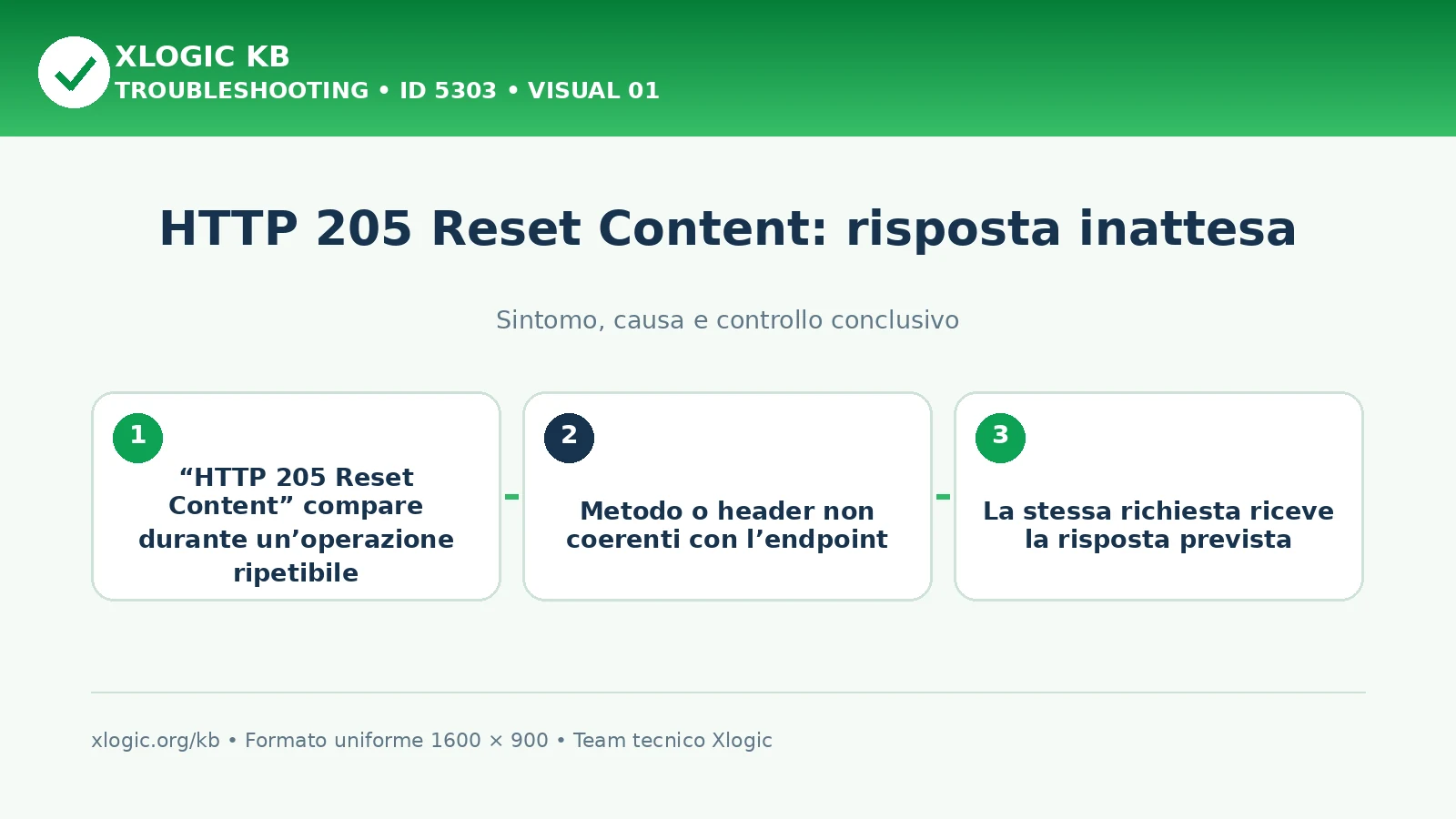The image size is (1456, 819).
Task: Select the card La stessa richiesta riceve la risposta
Action: (1158, 497)
